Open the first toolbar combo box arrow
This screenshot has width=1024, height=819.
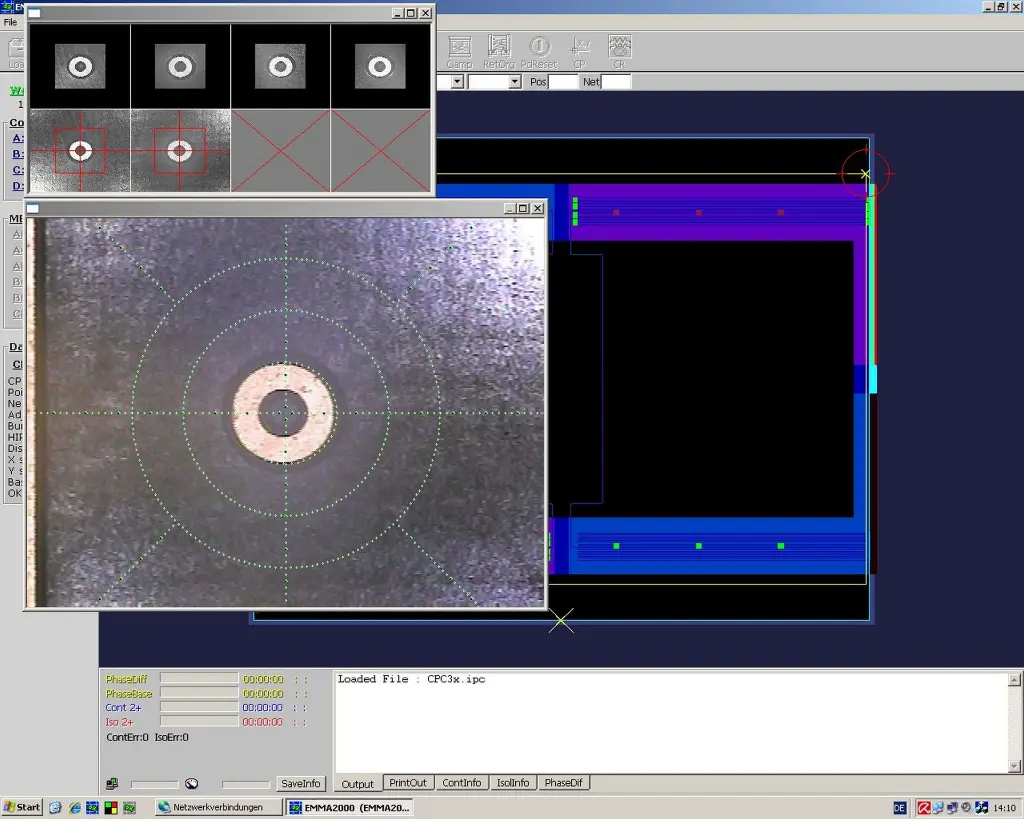point(457,82)
